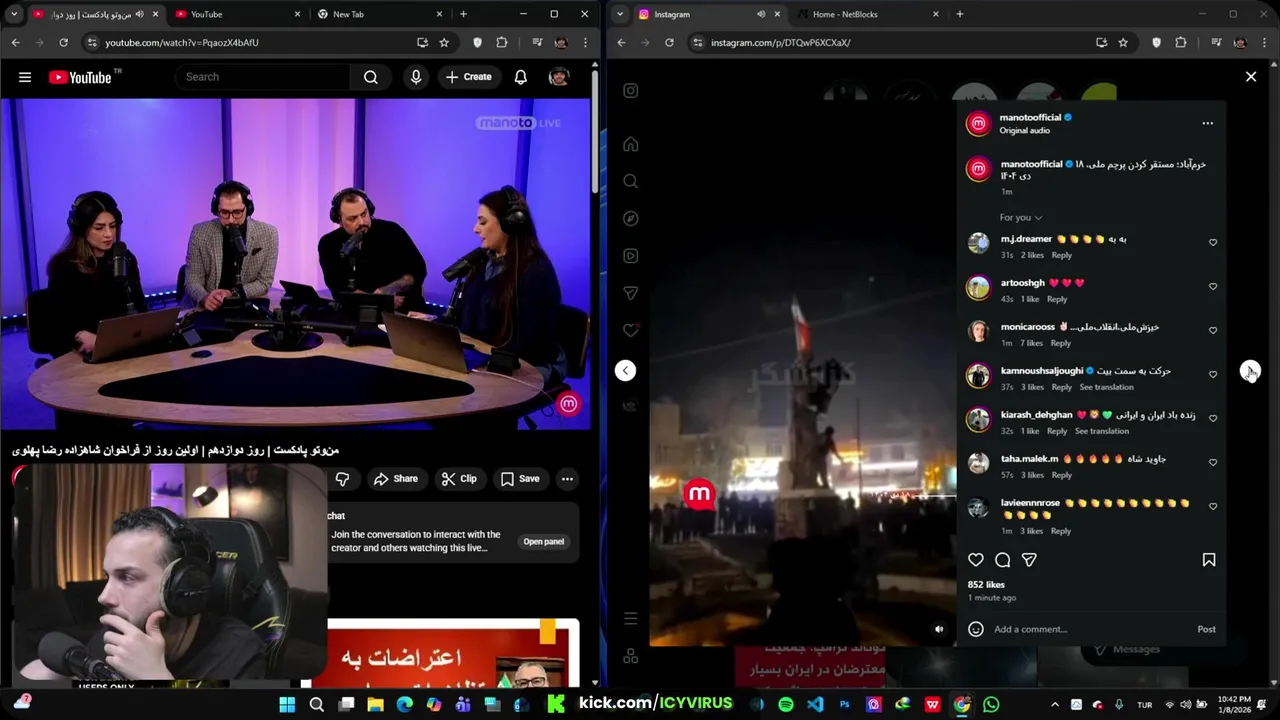Click inside the YouTube search field
This screenshot has height=720, width=1280.
(x=263, y=77)
